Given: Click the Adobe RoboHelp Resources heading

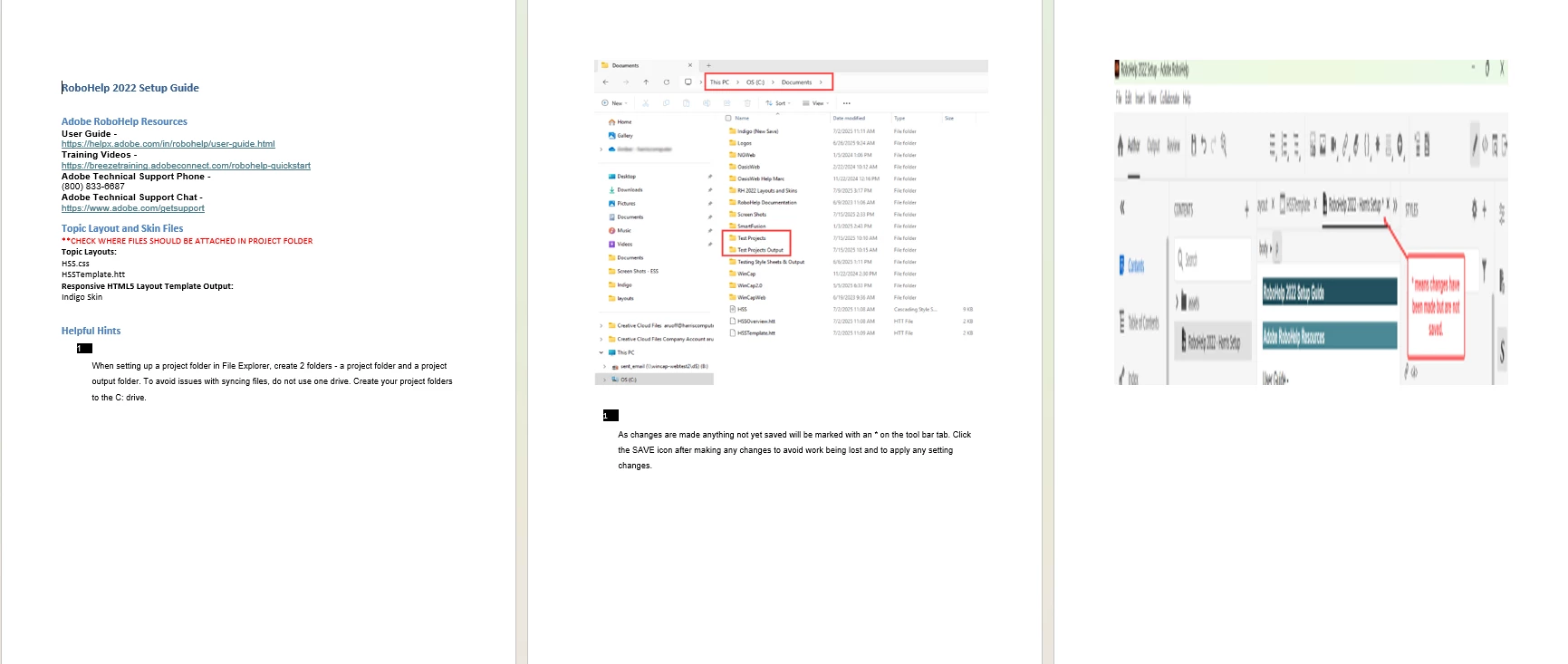Looking at the screenshot, I should coord(124,121).
